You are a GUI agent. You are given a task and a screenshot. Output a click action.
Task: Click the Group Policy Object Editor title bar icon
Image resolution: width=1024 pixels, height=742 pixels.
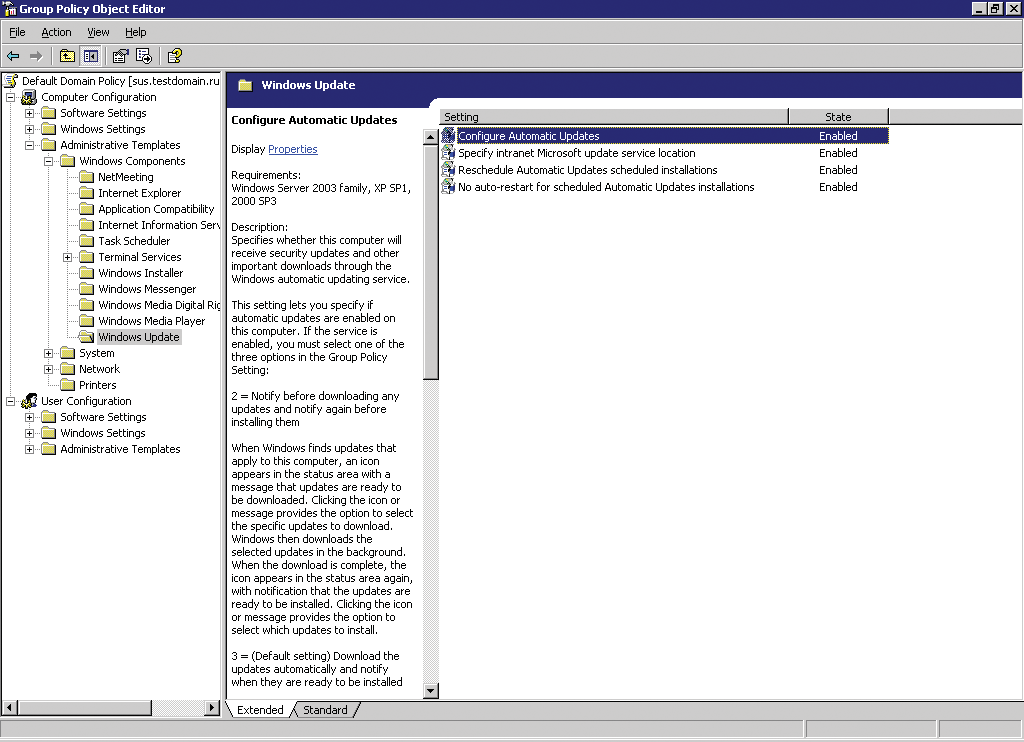point(10,8)
